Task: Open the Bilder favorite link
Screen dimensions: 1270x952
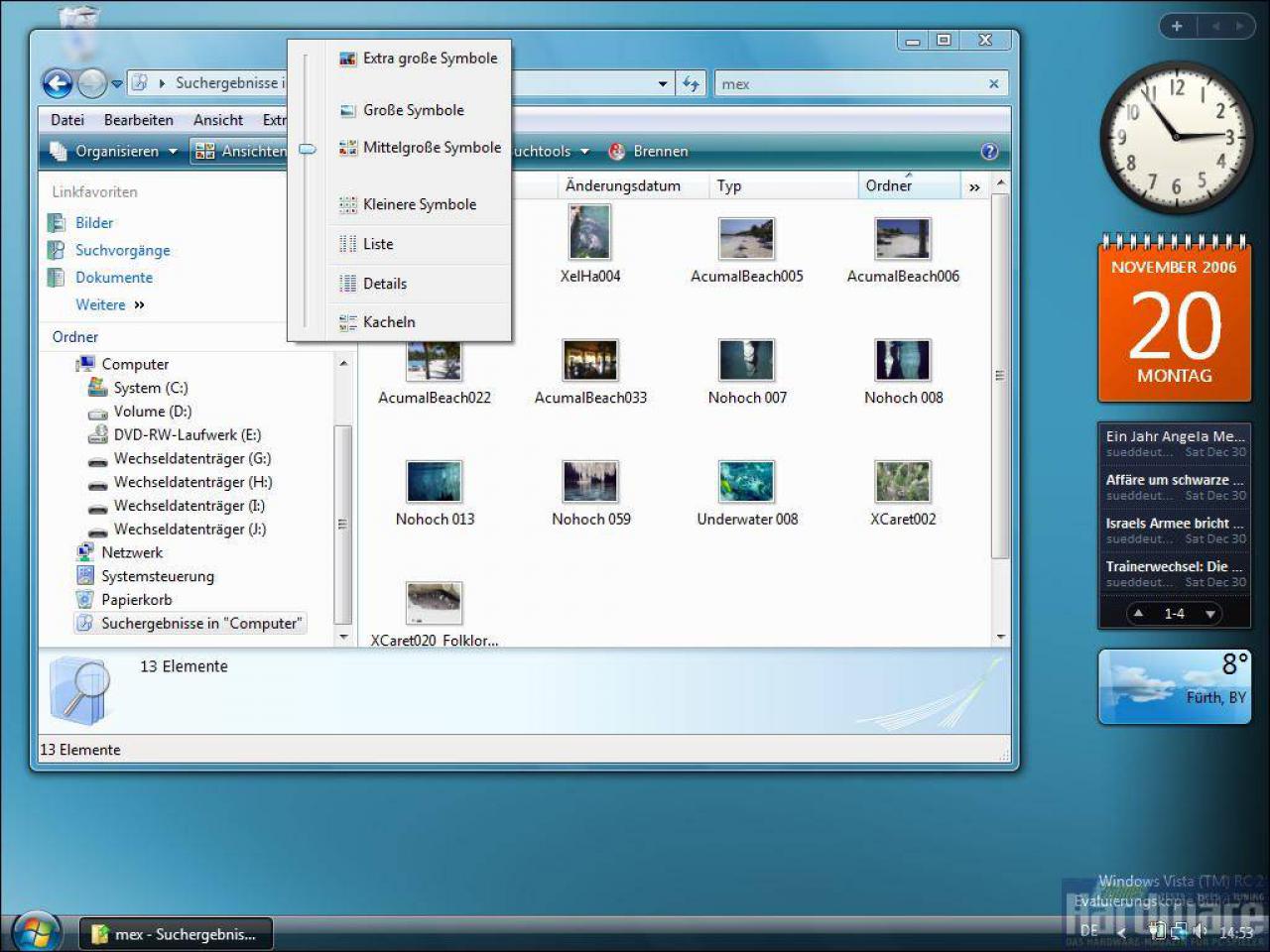Action: pyautogui.click(x=94, y=223)
